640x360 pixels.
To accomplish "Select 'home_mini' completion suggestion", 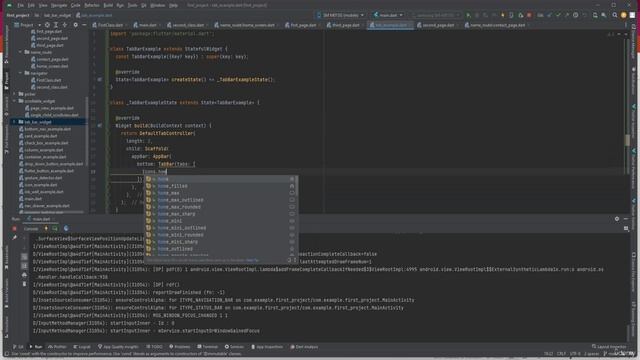I will 221,221.
